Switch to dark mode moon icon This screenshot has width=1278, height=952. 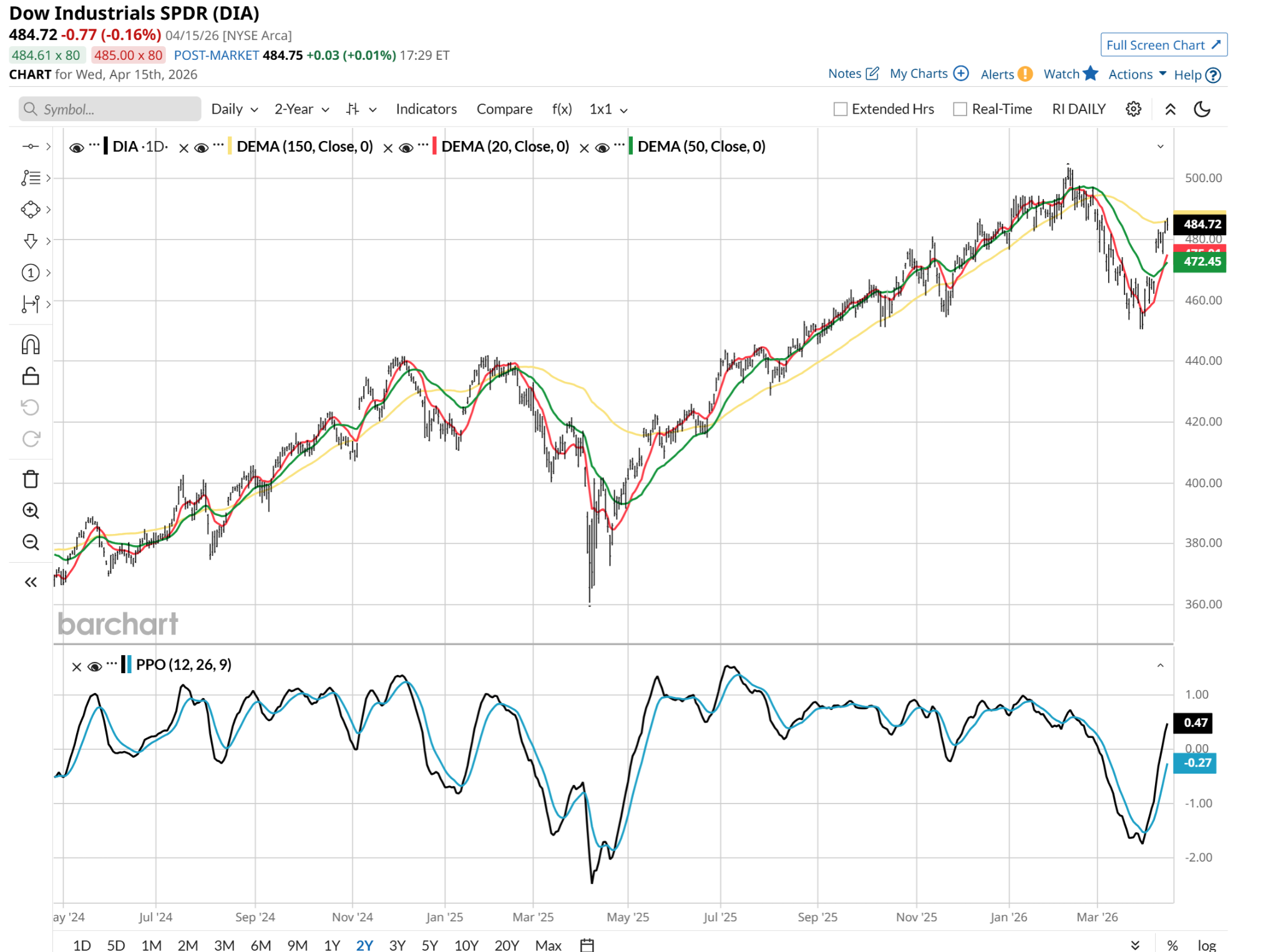tap(1201, 109)
